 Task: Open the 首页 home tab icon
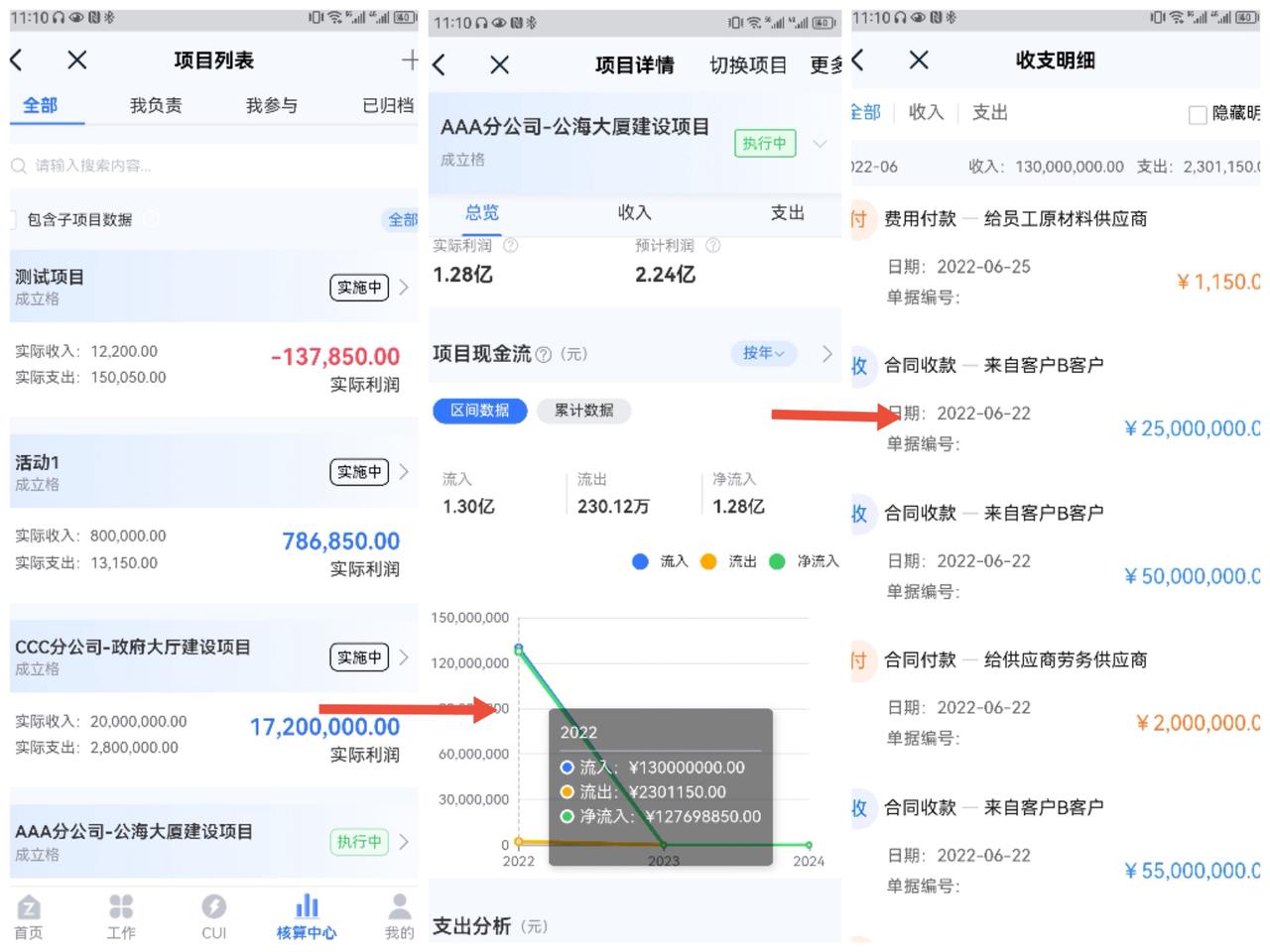tap(29, 906)
